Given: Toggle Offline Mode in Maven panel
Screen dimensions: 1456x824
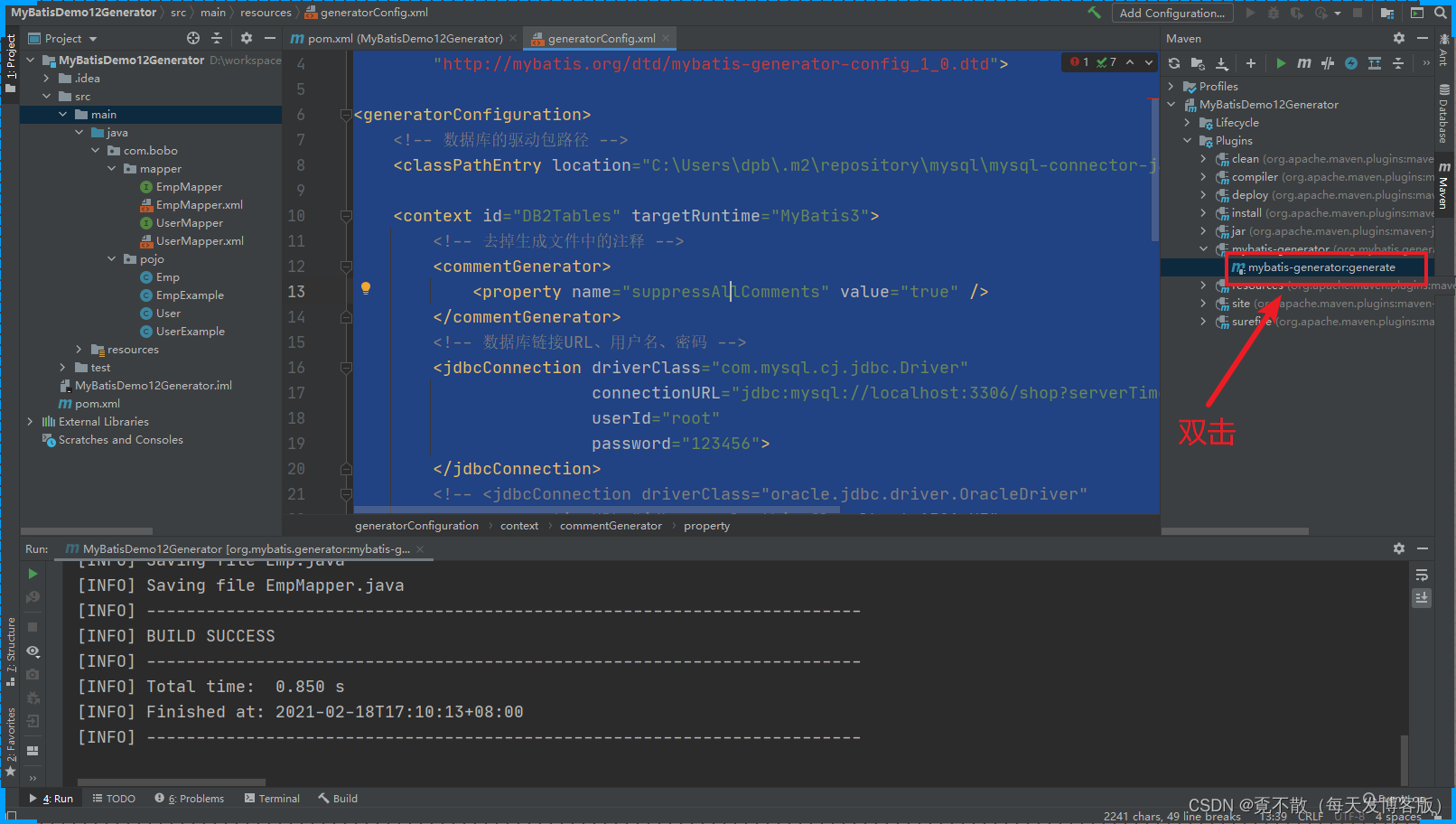Looking at the screenshot, I should (1350, 63).
